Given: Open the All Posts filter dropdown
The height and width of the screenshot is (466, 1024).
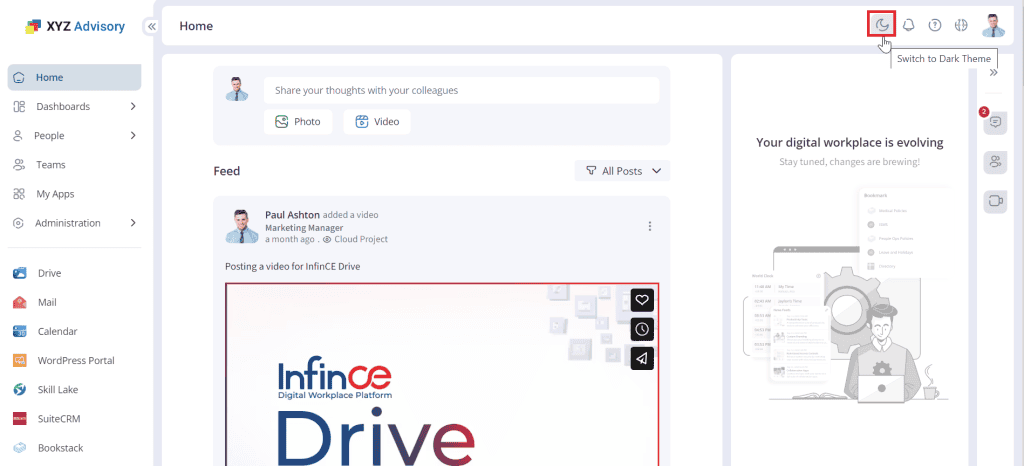Looking at the screenshot, I should click(622, 171).
